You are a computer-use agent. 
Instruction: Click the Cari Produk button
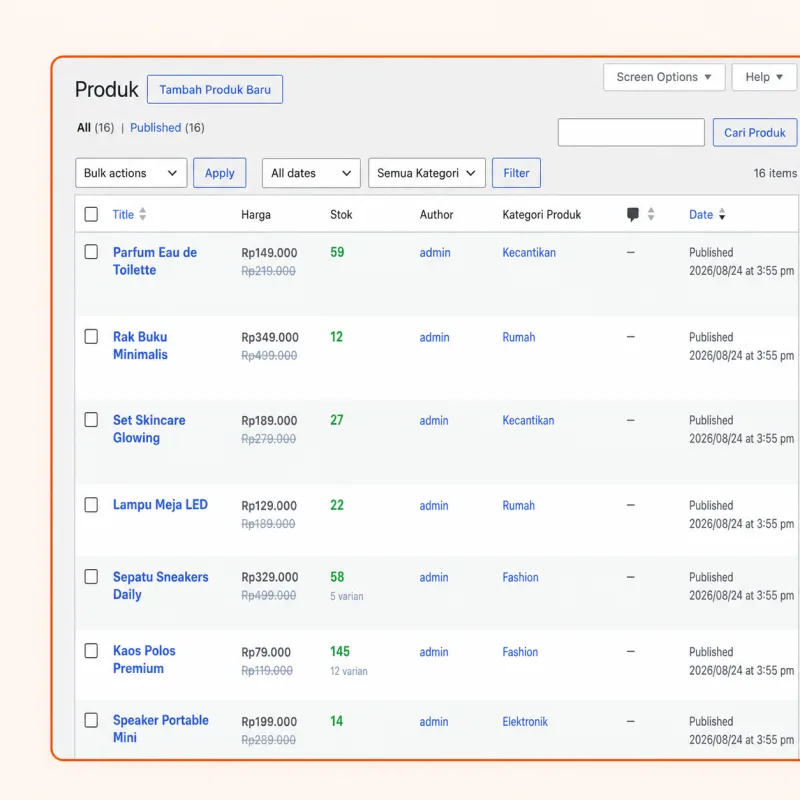click(755, 133)
